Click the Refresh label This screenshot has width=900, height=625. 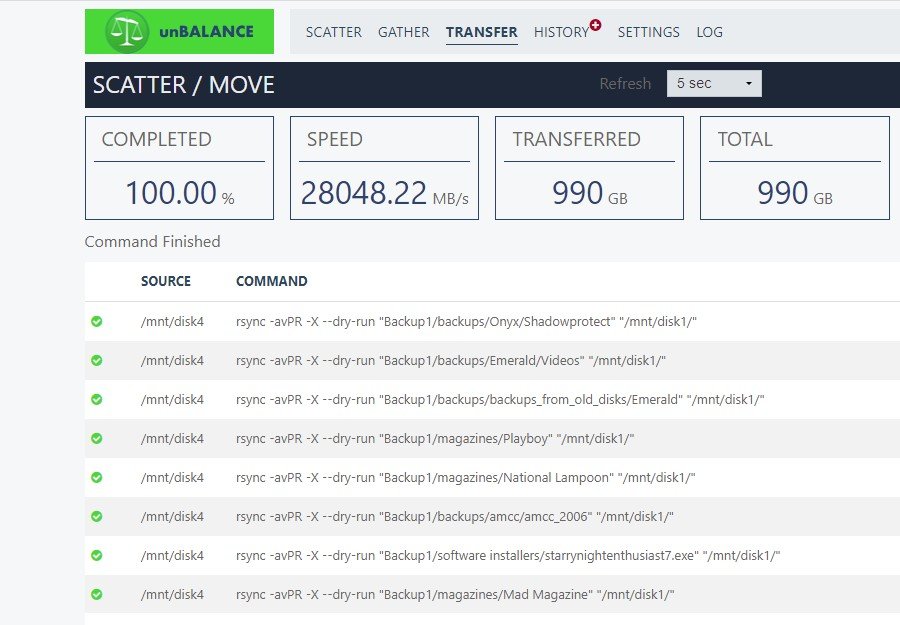tap(625, 84)
